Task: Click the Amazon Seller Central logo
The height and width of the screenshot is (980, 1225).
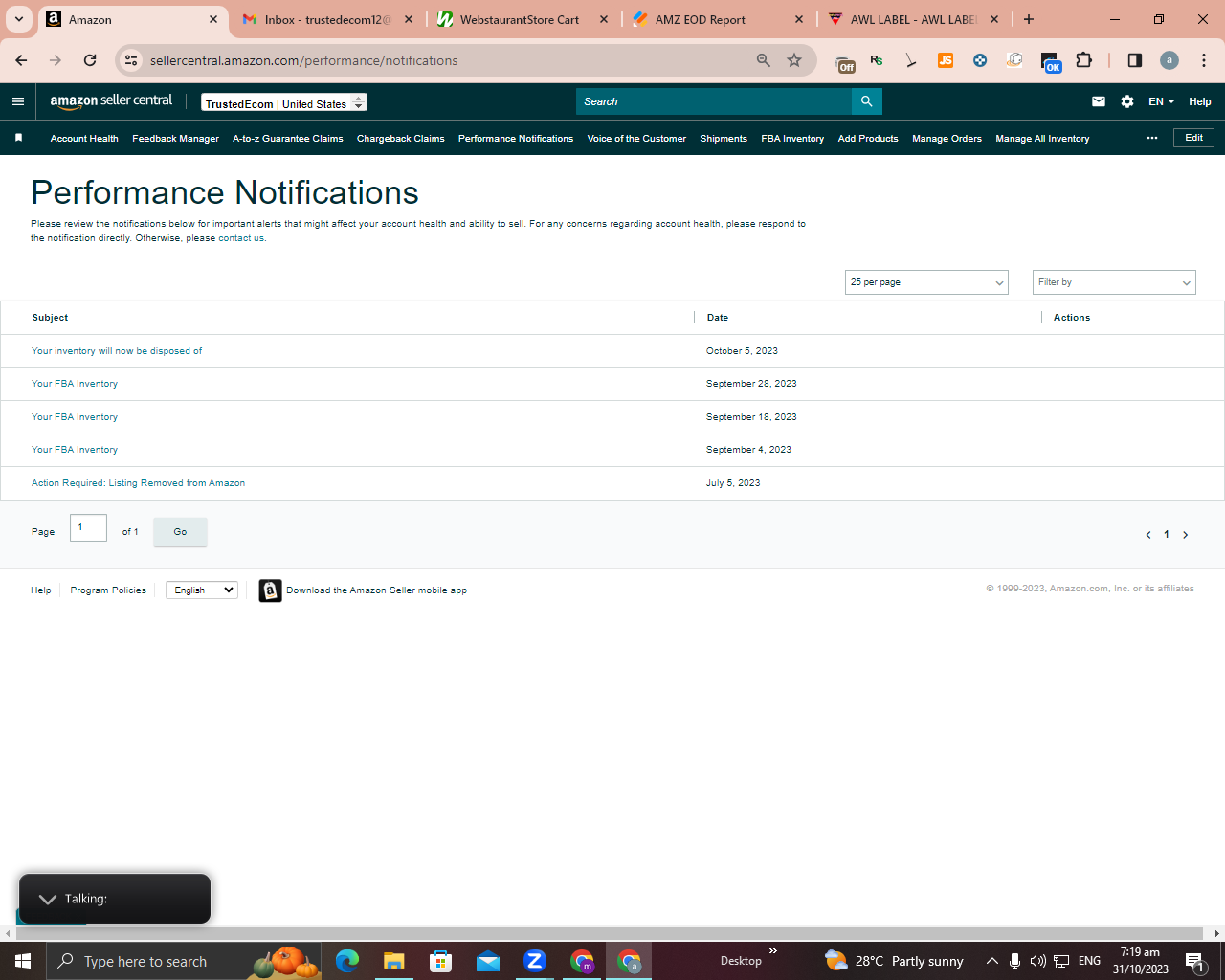Action: 111,101
